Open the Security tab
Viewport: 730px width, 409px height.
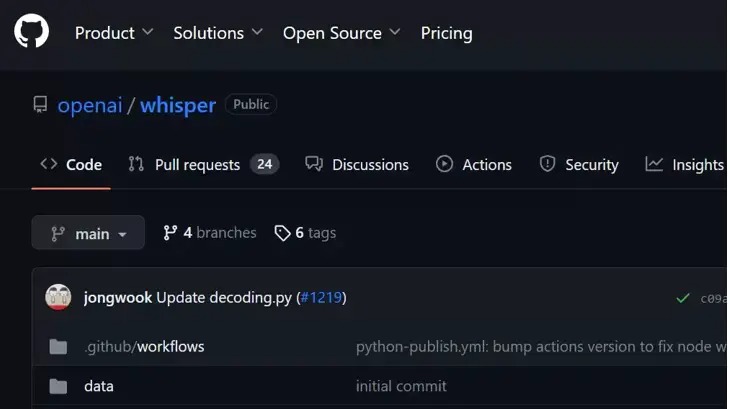pos(579,165)
